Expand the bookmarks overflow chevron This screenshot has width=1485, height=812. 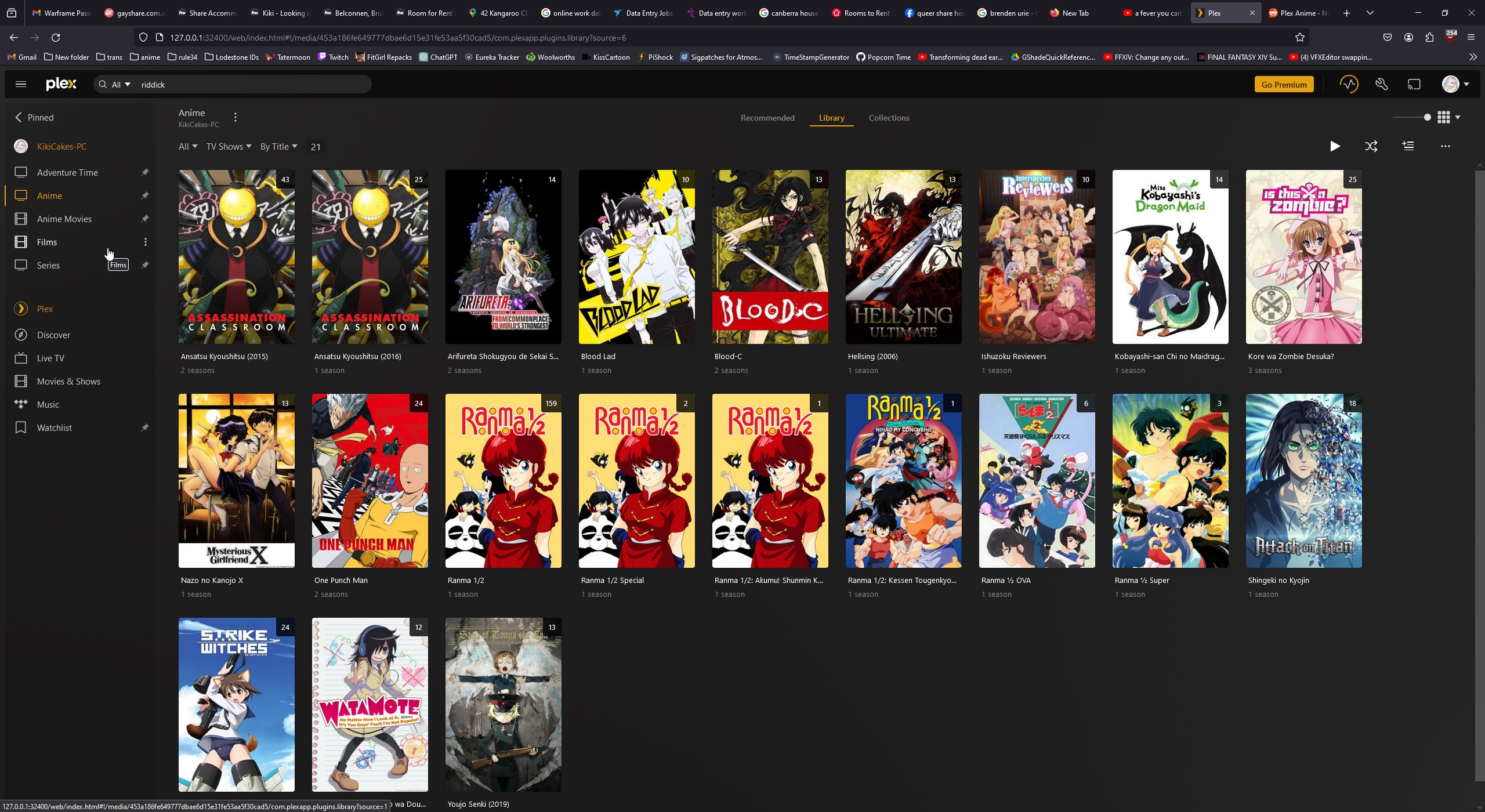coord(1473,57)
